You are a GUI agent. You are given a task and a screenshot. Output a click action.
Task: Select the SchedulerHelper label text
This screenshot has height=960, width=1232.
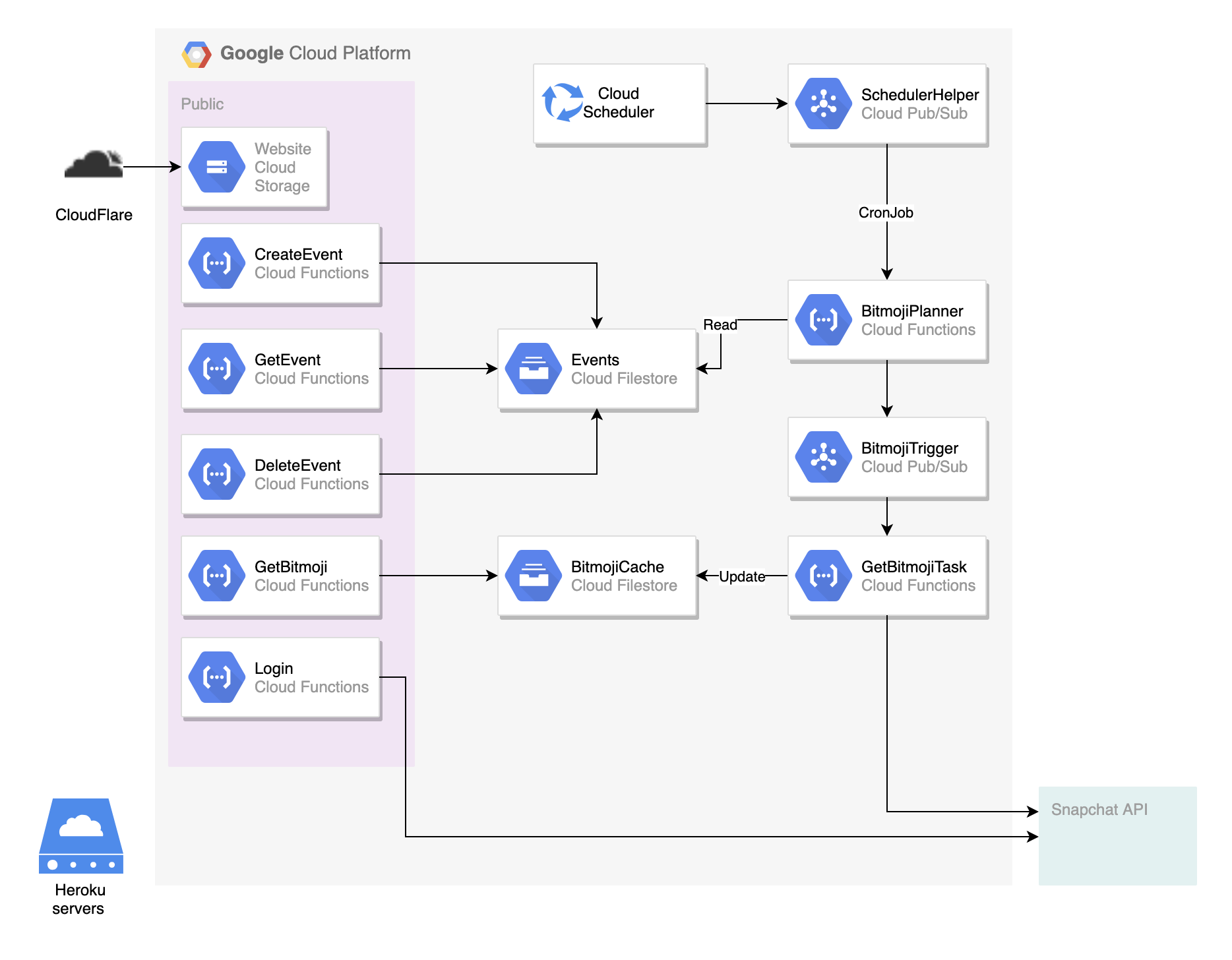pyautogui.click(x=920, y=95)
